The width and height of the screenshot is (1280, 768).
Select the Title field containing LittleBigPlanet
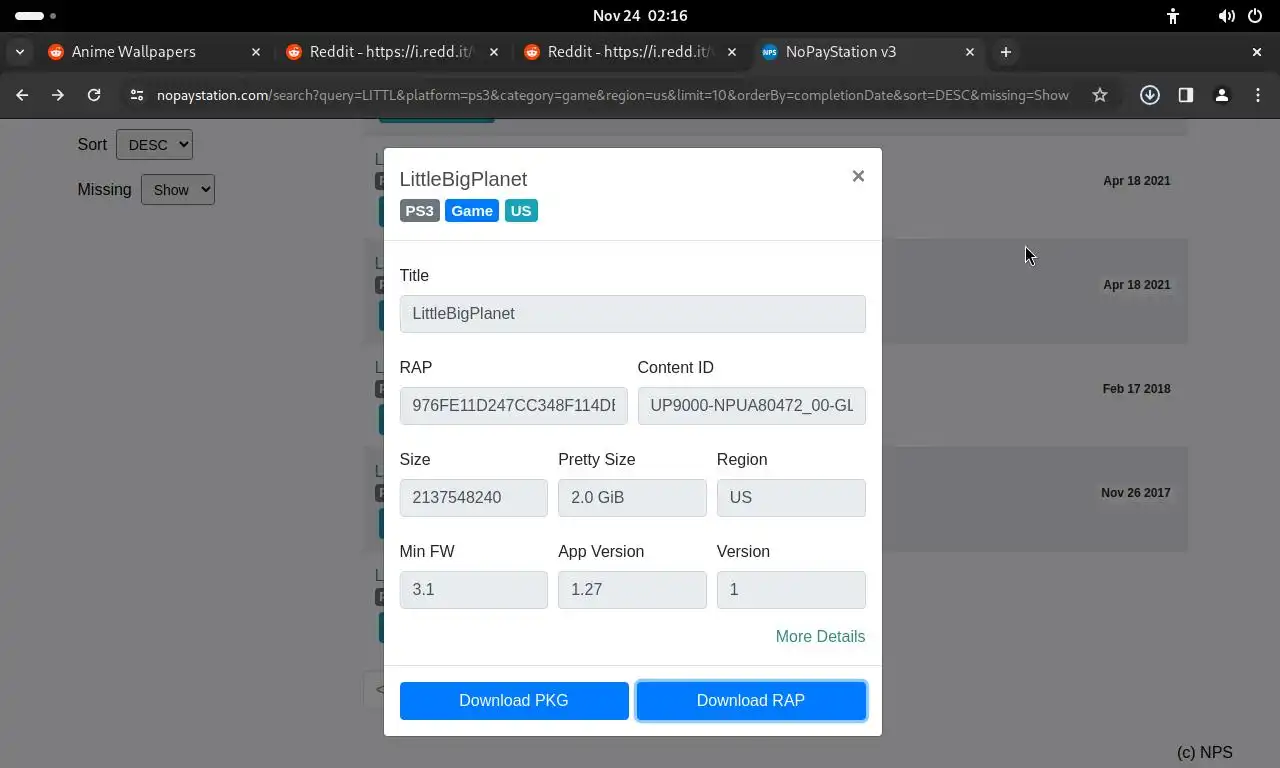[x=632, y=314]
